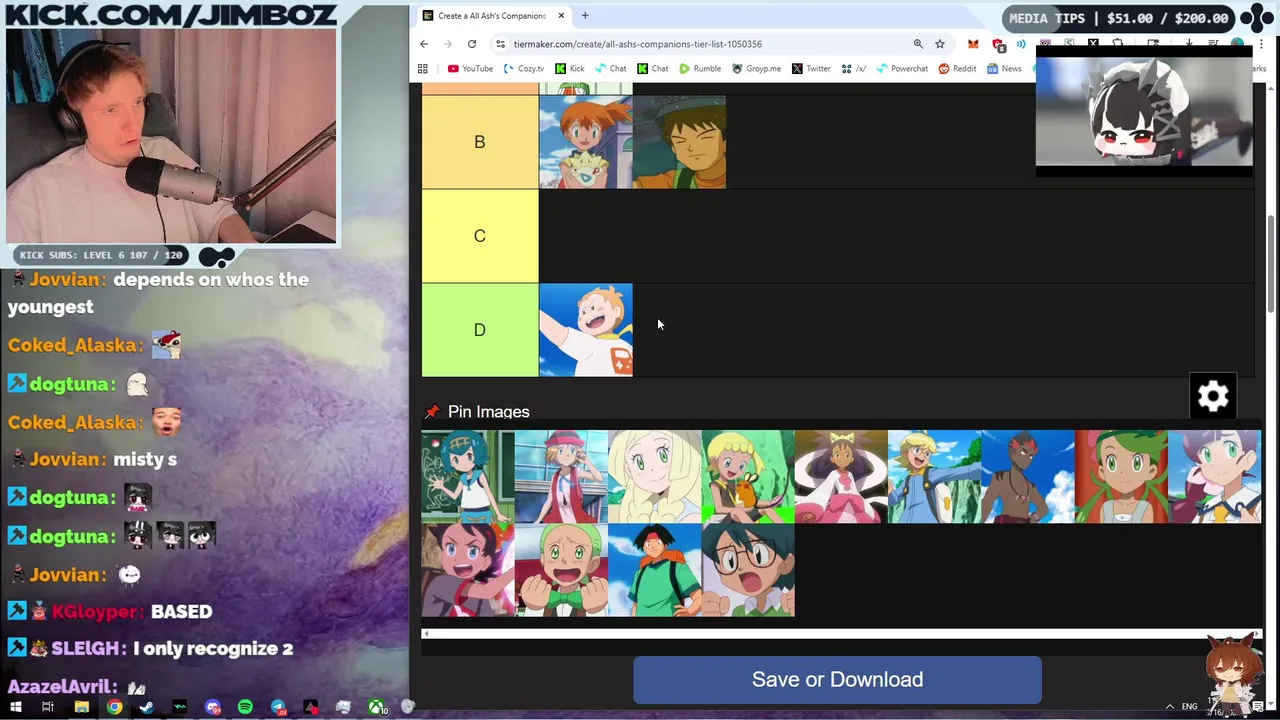Select Goh's thumbnail in second row
The width and height of the screenshot is (1280, 720).
click(468, 570)
